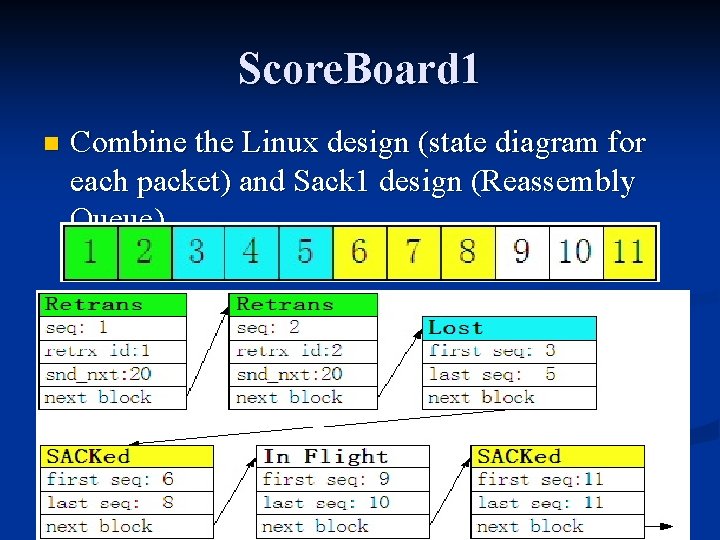Click the ScoreBoard1 slide title
The width and height of the screenshot is (720, 540).
coord(359,69)
